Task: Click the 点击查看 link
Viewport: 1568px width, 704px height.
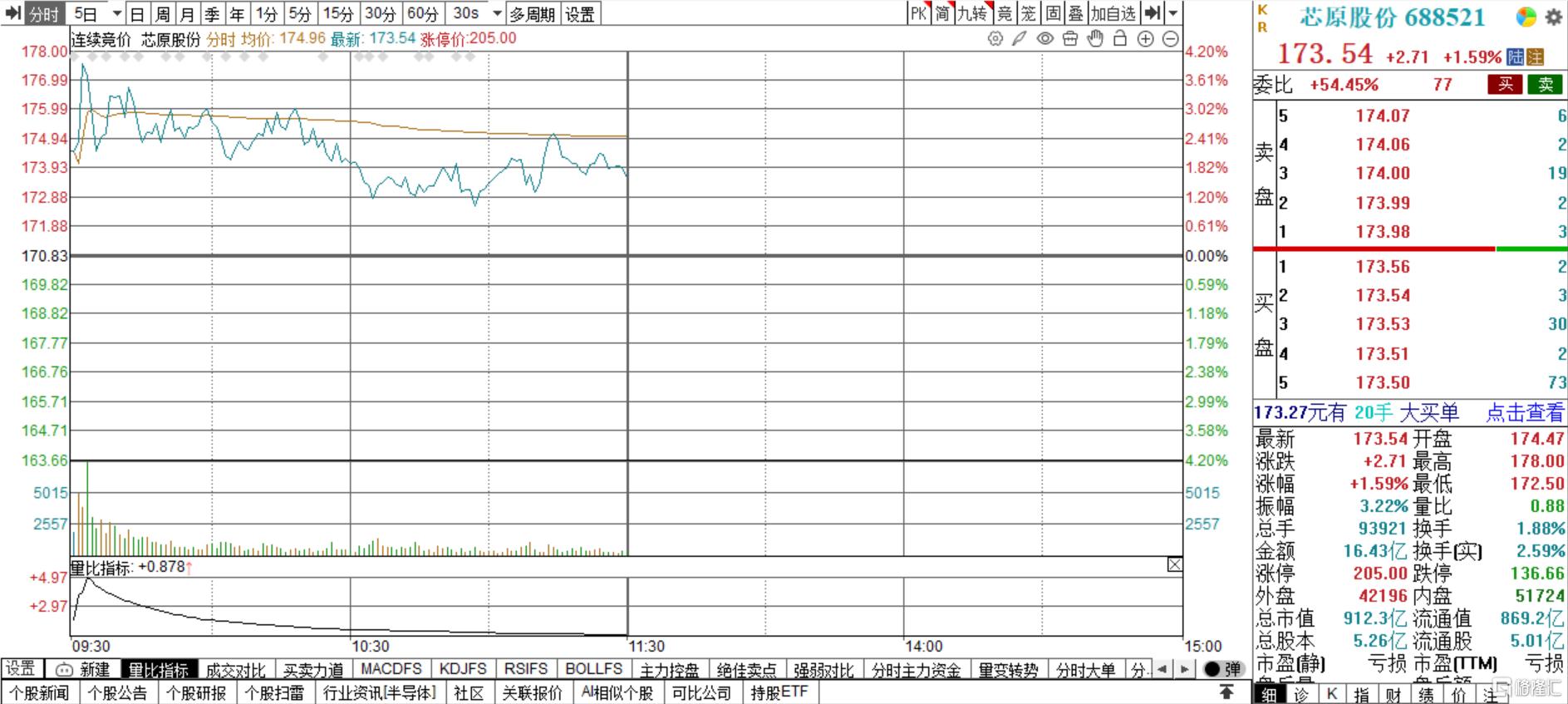Action: coord(1524,412)
